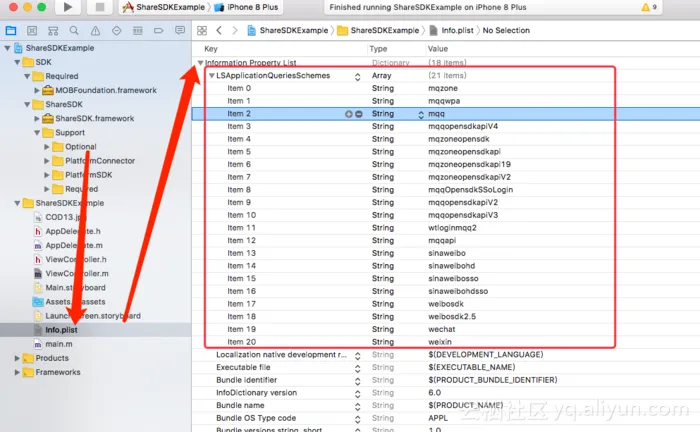The image size is (700, 432).
Task: Select Info.plist in the project navigator
Action: (60, 329)
